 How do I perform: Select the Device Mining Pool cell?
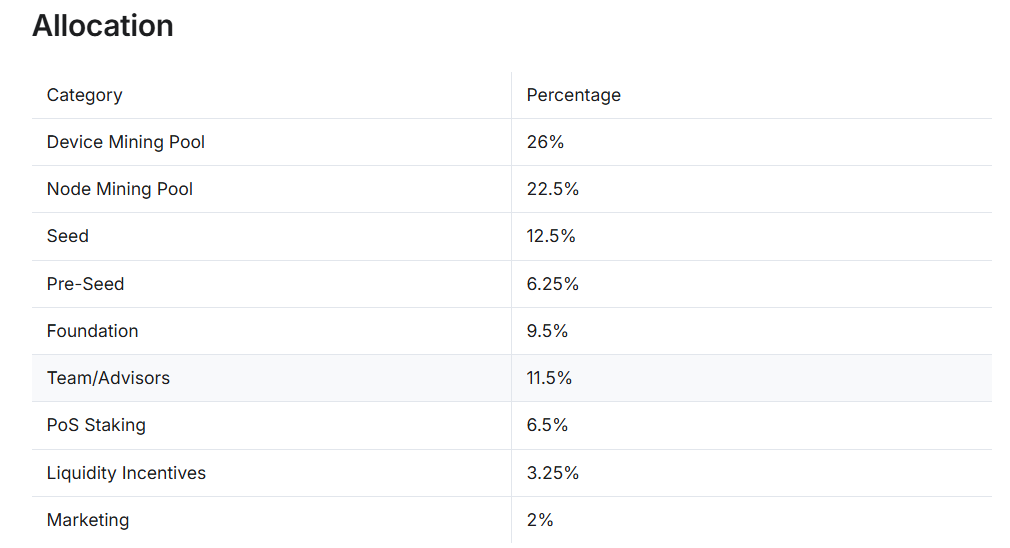pyautogui.click(x=126, y=142)
